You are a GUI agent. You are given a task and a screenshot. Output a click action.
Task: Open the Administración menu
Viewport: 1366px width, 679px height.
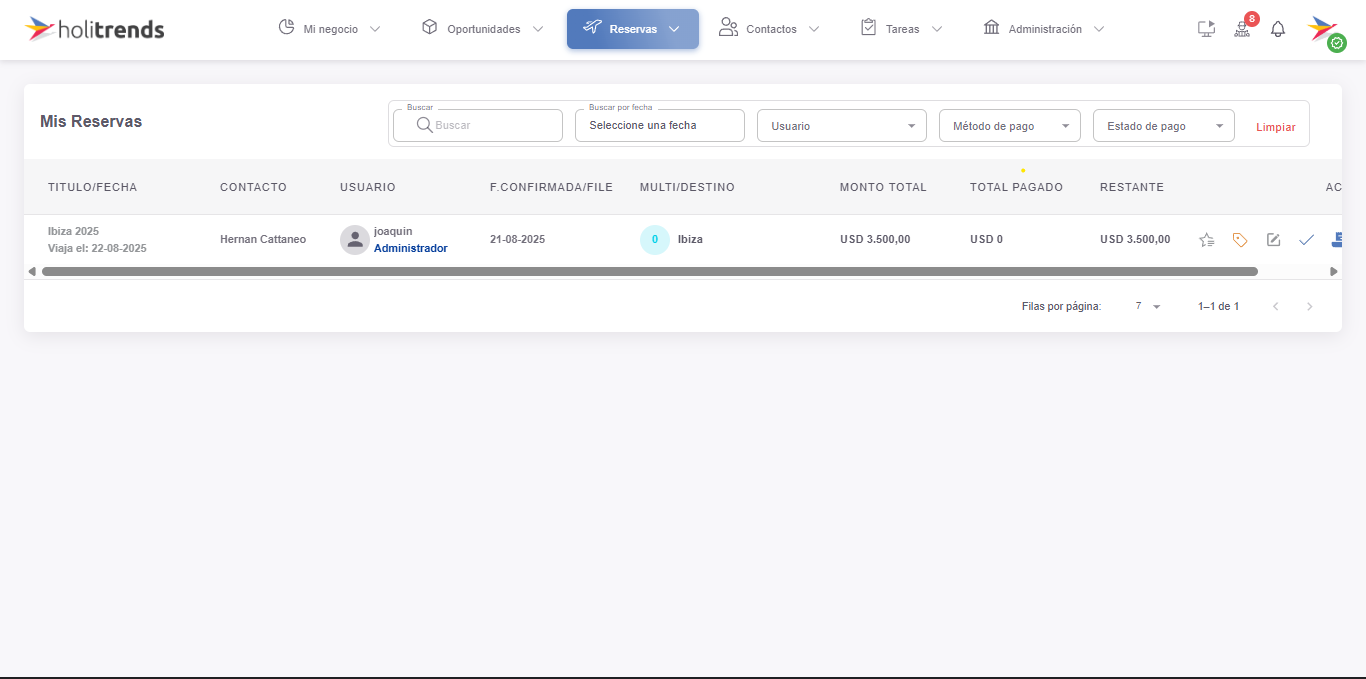pos(1044,29)
